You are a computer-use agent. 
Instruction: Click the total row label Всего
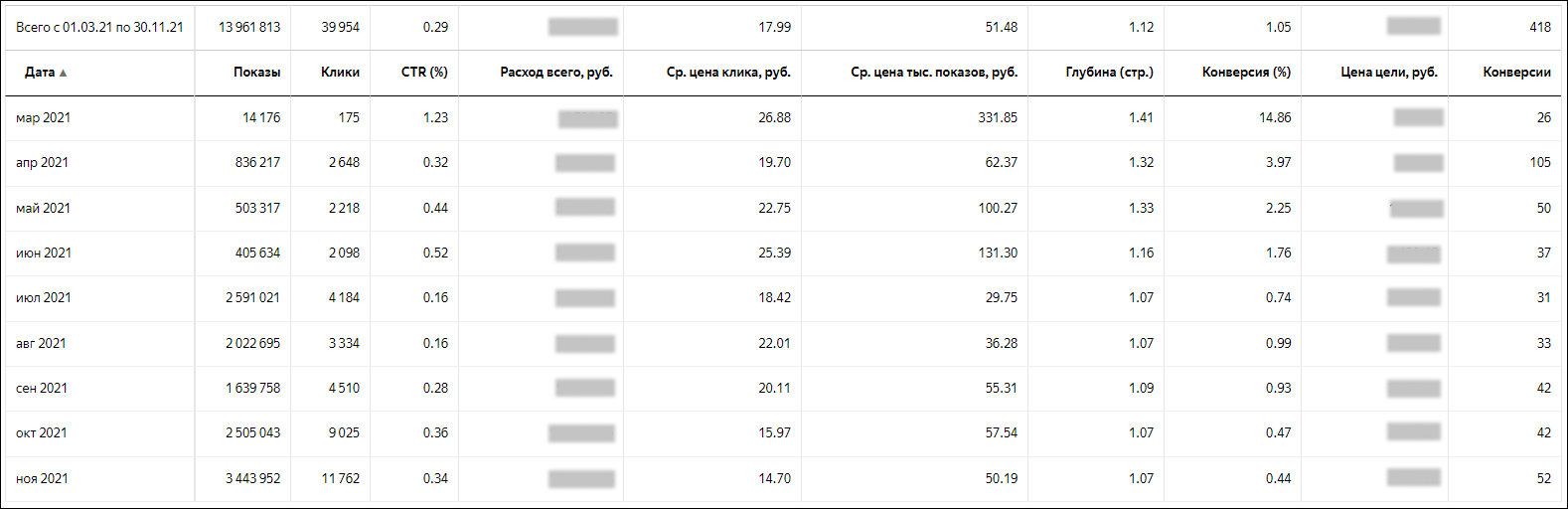coord(99,28)
